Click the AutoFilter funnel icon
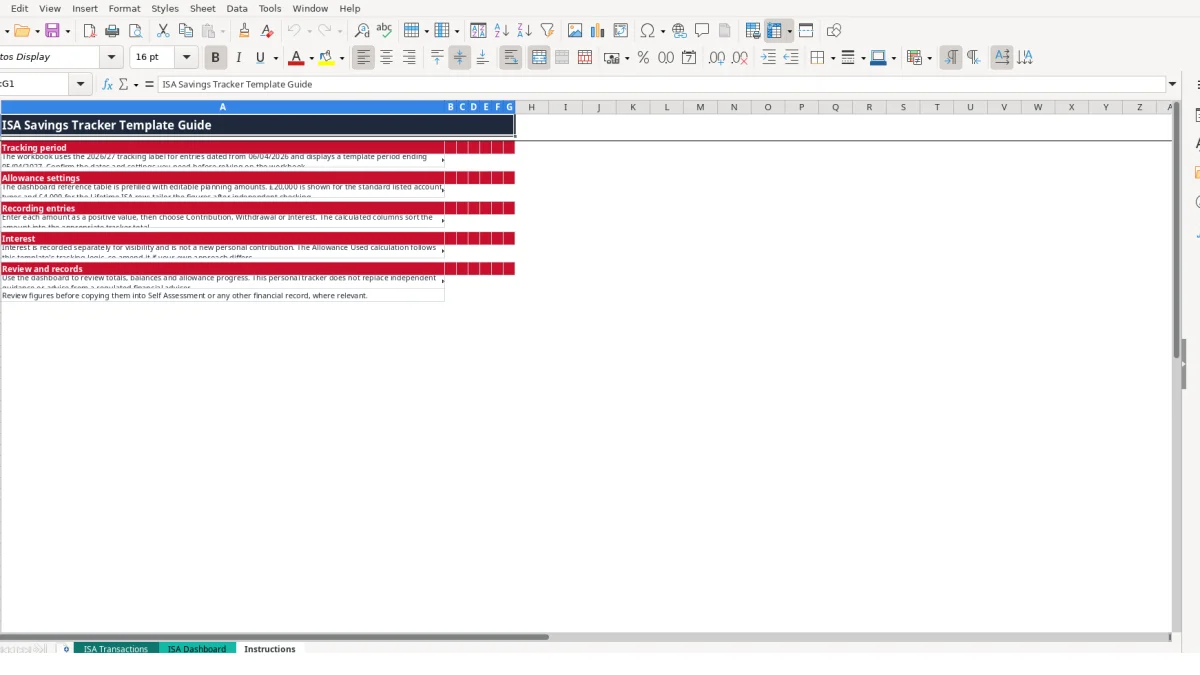 (547, 31)
